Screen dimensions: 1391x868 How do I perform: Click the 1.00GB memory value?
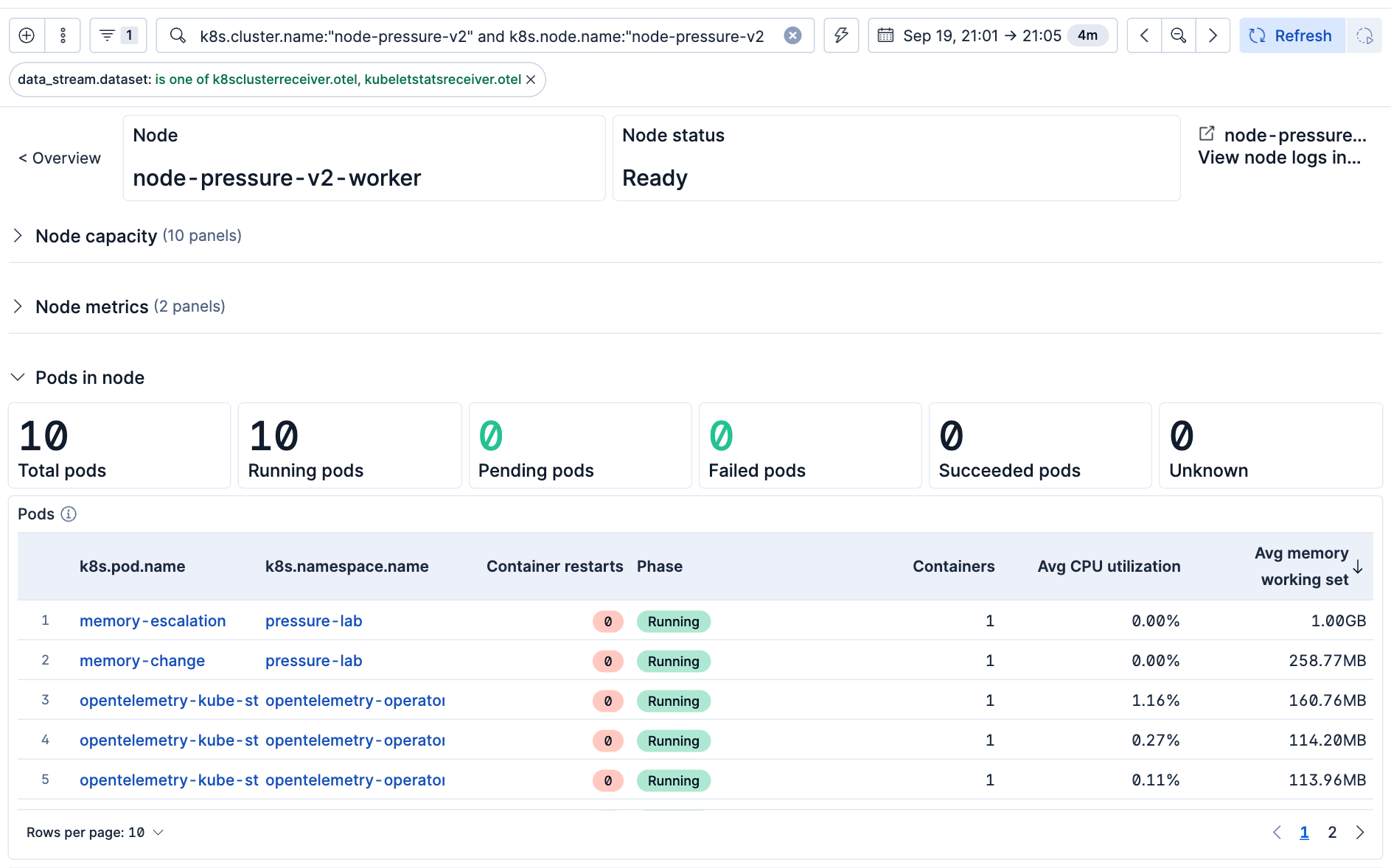(x=1338, y=621)
